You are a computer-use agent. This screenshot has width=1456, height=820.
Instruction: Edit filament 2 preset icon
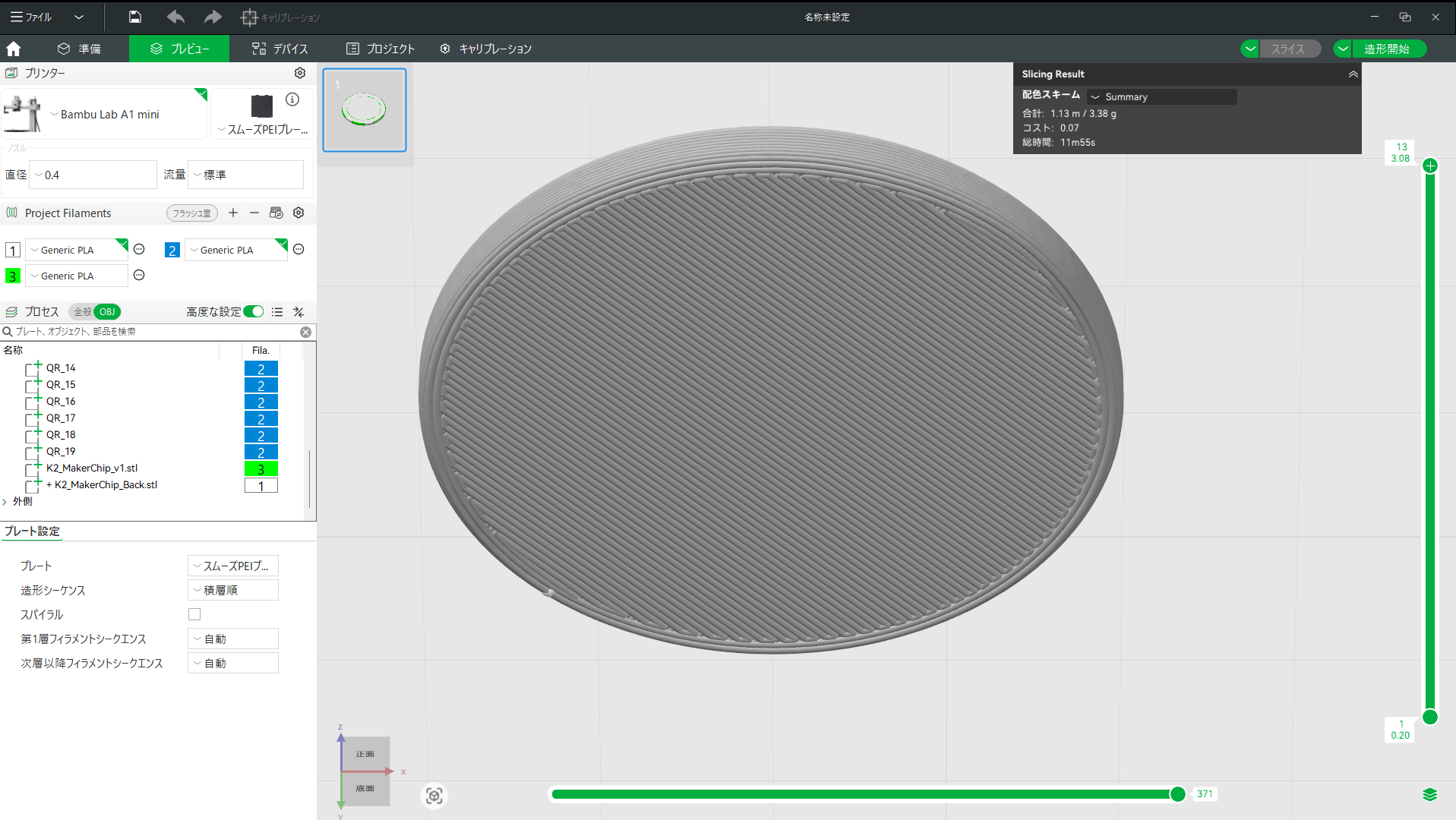click(x=298, y=249)
